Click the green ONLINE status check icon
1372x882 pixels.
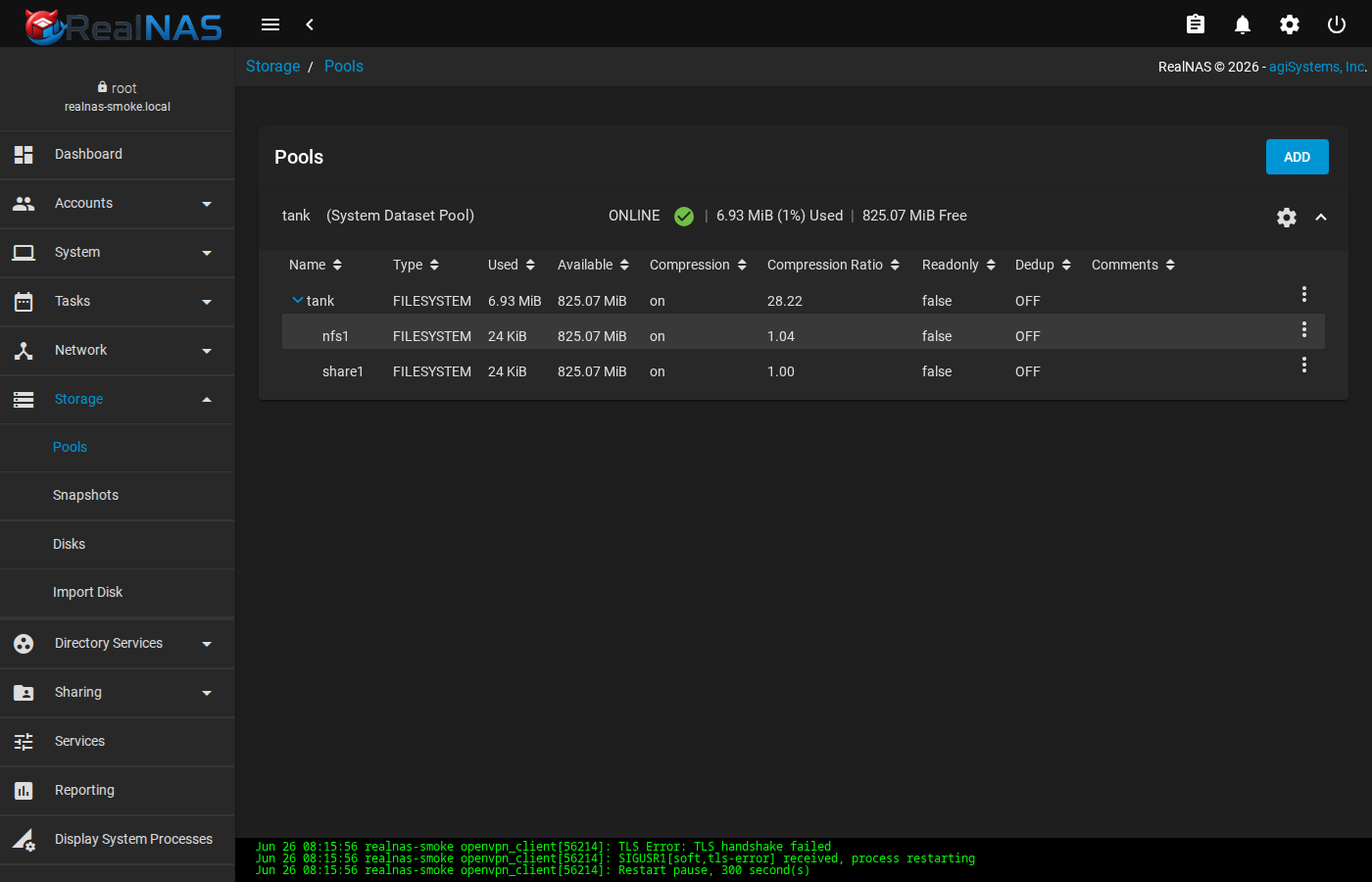point(684,217)
